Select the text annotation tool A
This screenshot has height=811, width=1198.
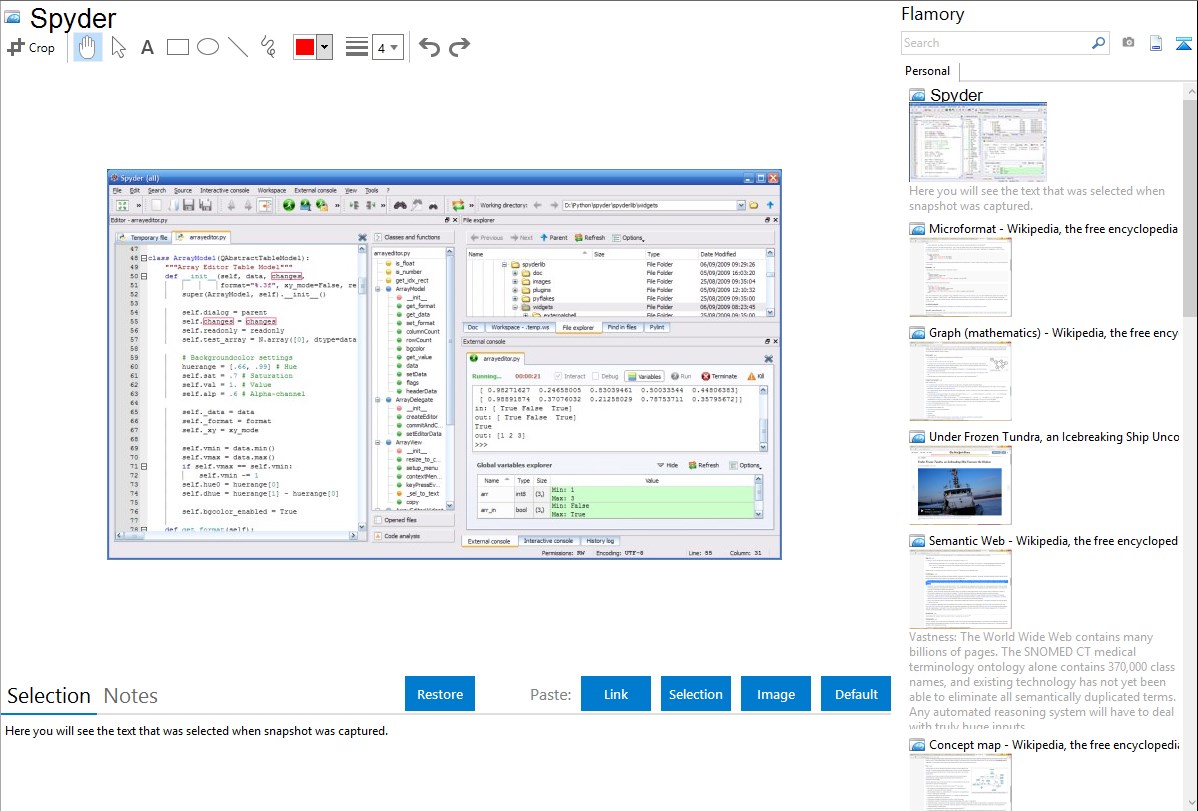pyautogui.click(x=147, y=47)
